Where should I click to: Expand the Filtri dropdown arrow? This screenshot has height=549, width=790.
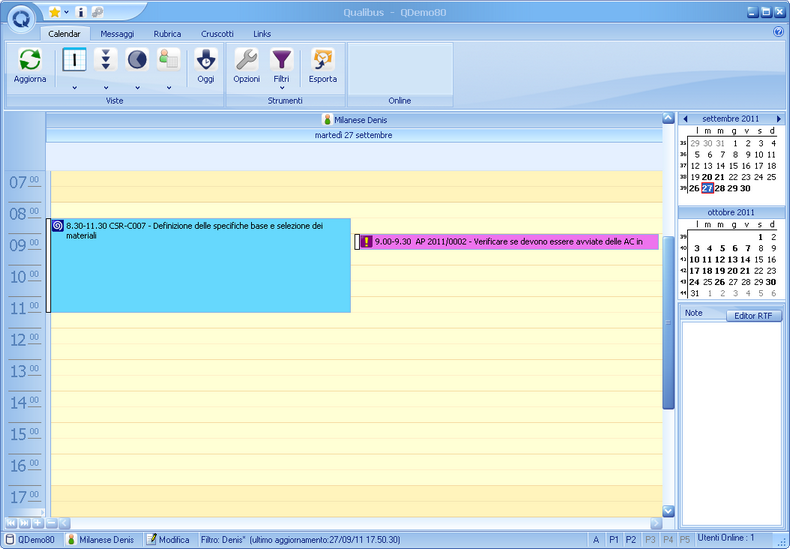pos(282,88)
